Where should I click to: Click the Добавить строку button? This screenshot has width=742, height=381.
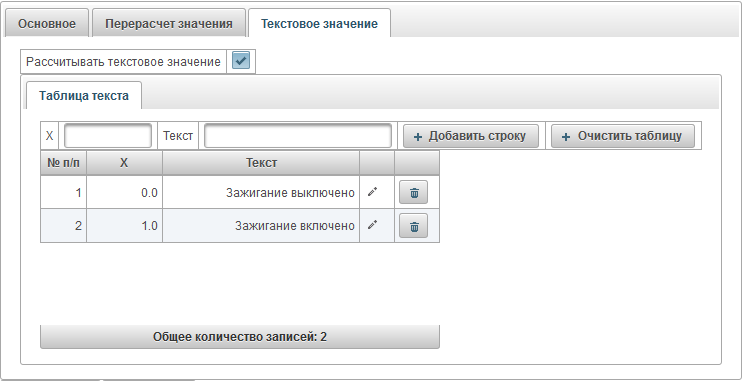471,136
